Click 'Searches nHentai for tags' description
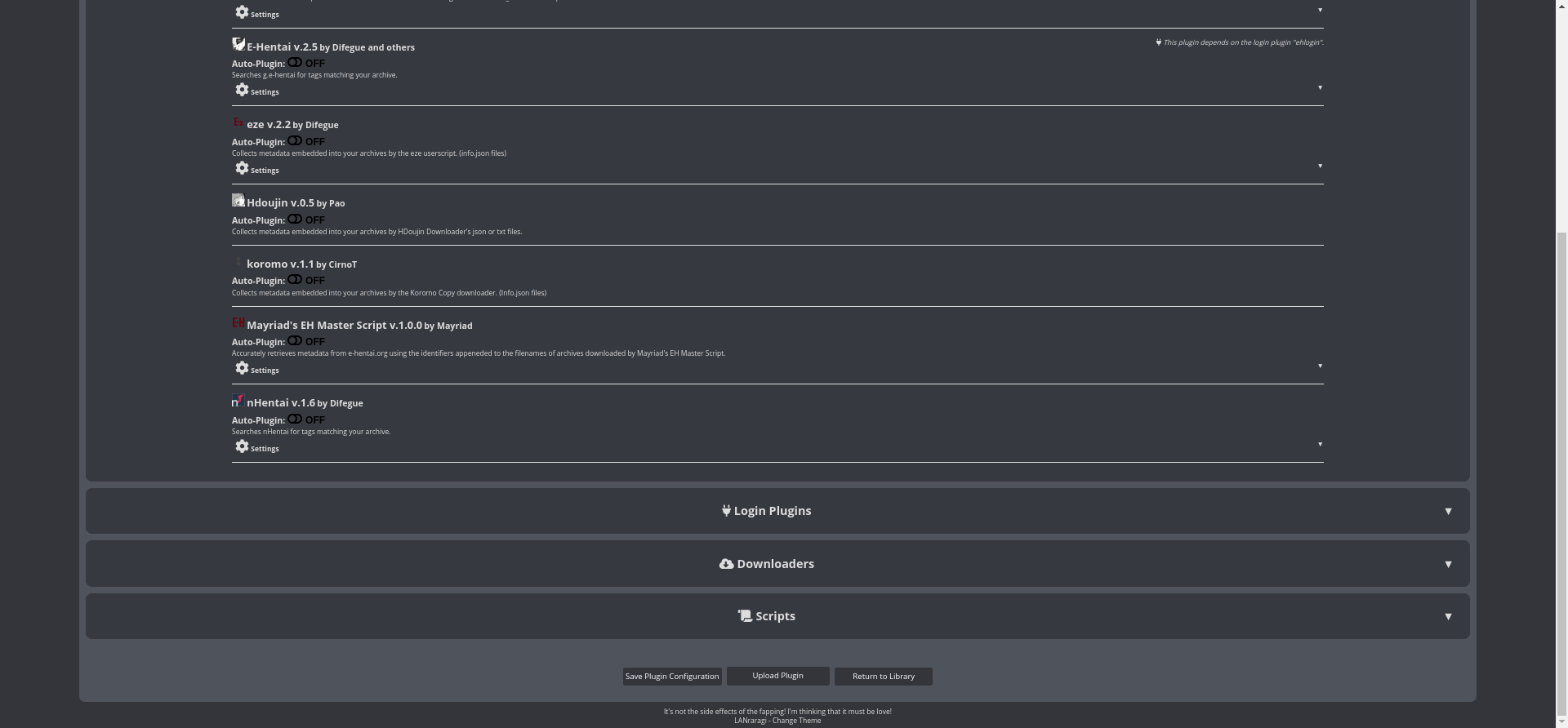Viewport: 1568px width, 728px height. pyautogui.click(x=311, y=432)
